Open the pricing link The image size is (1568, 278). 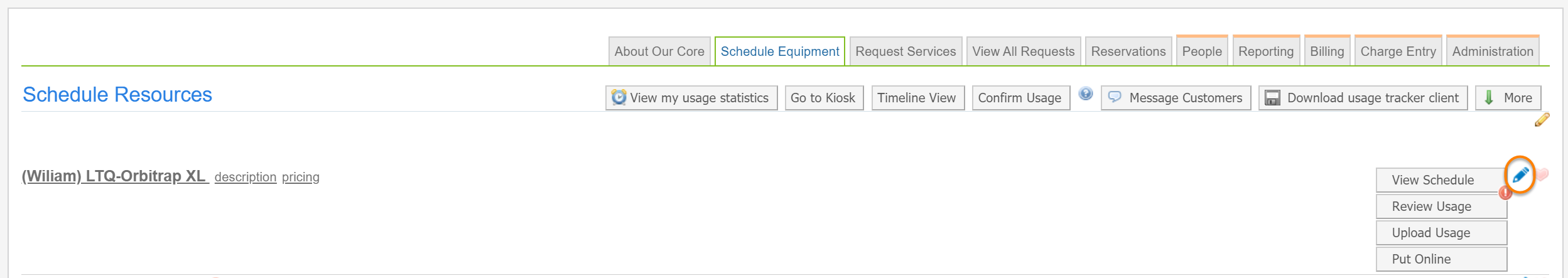coord(300,178)
